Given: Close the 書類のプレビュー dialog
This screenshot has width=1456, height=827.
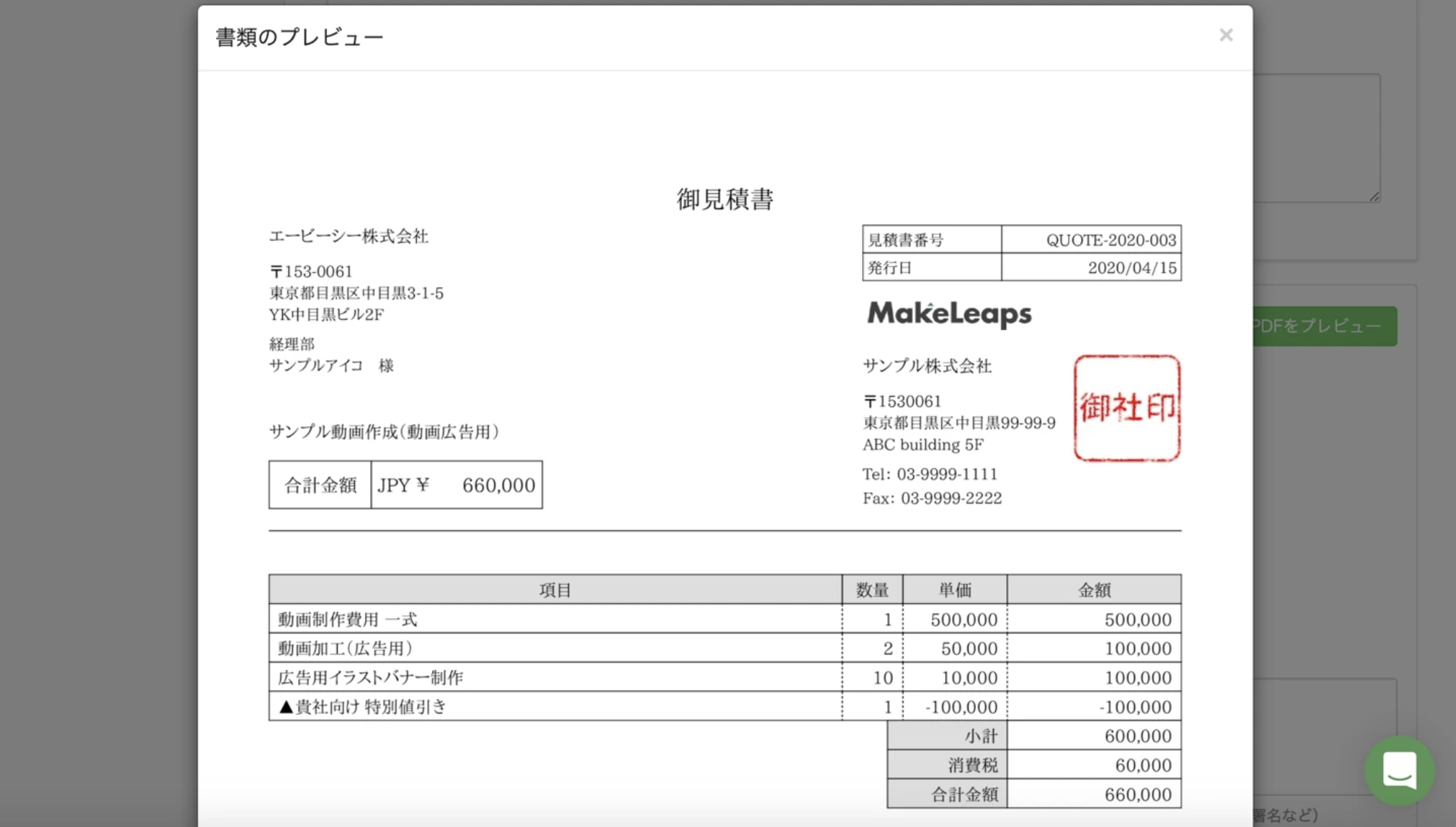Looking at the screenshot, I should click(1226, 35).
